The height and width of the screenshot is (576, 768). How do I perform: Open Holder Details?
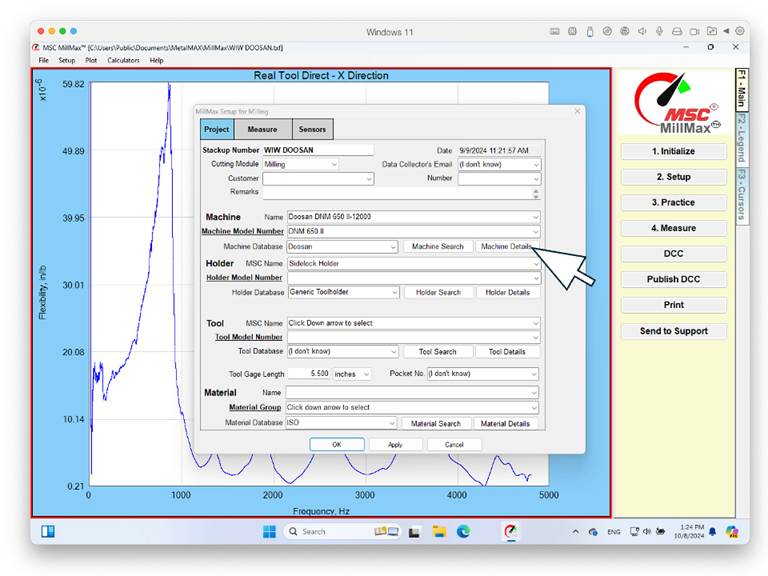[508, 292]
